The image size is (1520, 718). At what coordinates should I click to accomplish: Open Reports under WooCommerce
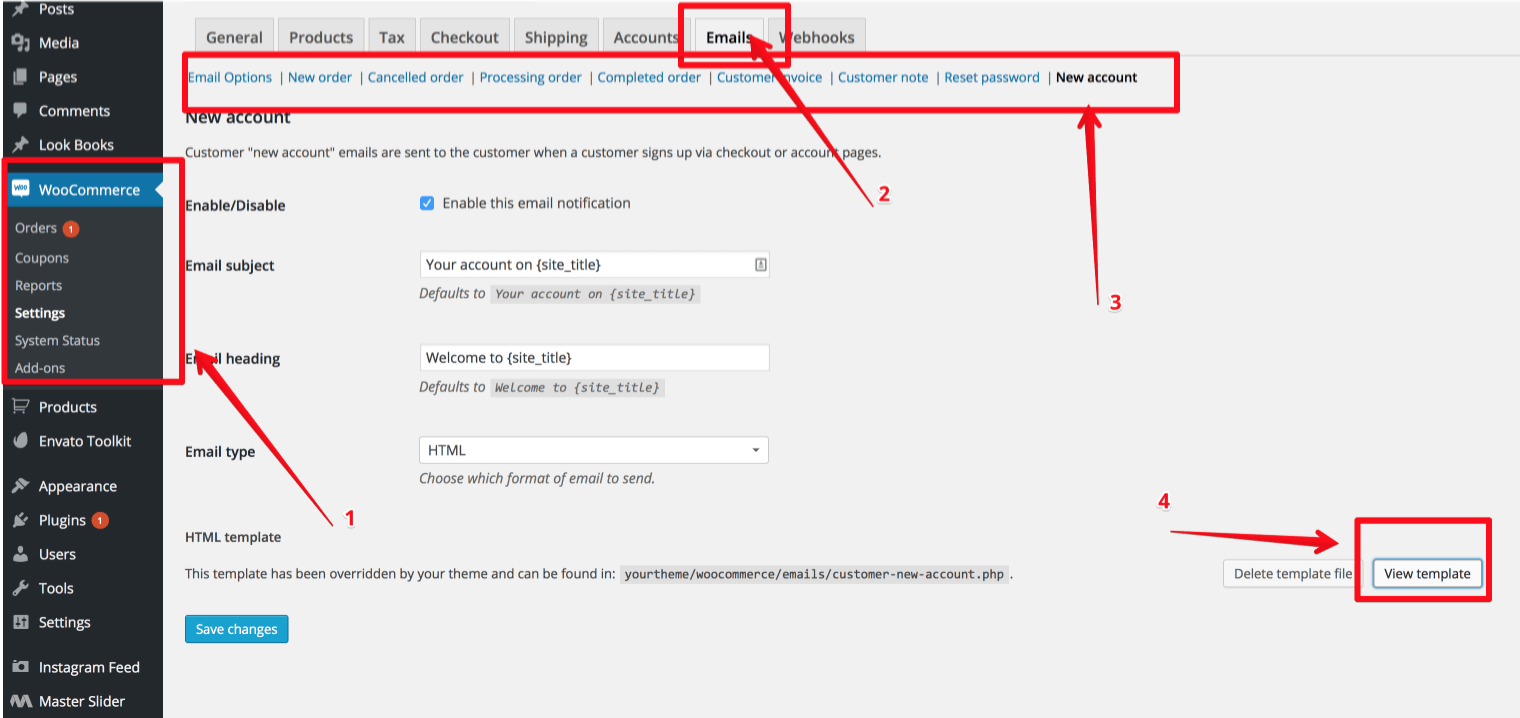pos(39,285)
